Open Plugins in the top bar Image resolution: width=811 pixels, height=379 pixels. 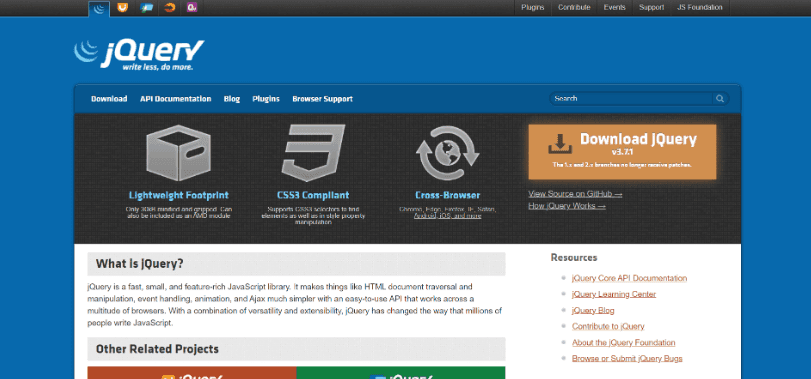(533, 7)
